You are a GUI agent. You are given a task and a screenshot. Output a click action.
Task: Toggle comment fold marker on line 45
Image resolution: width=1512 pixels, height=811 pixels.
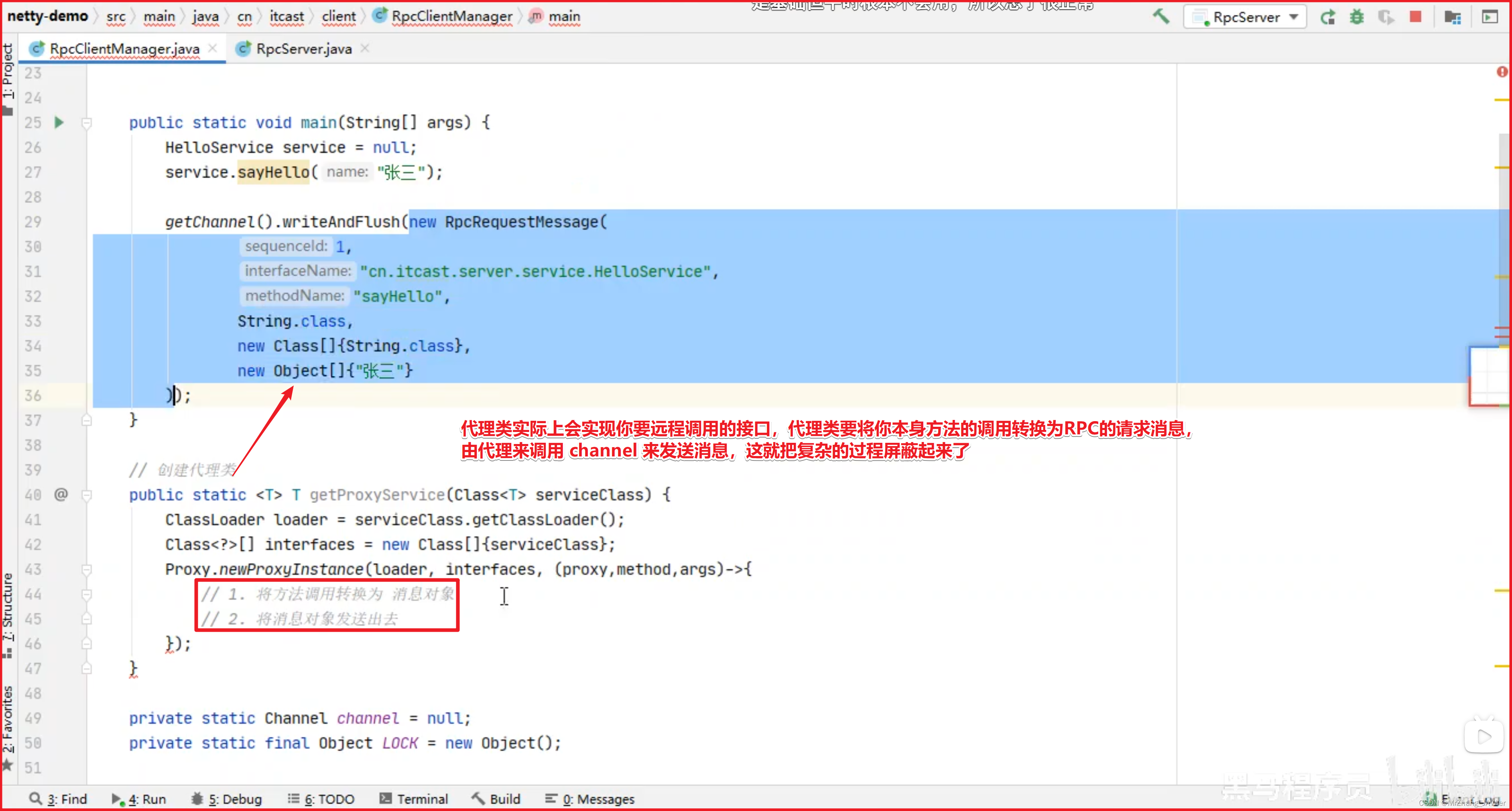tap(86, 619)
